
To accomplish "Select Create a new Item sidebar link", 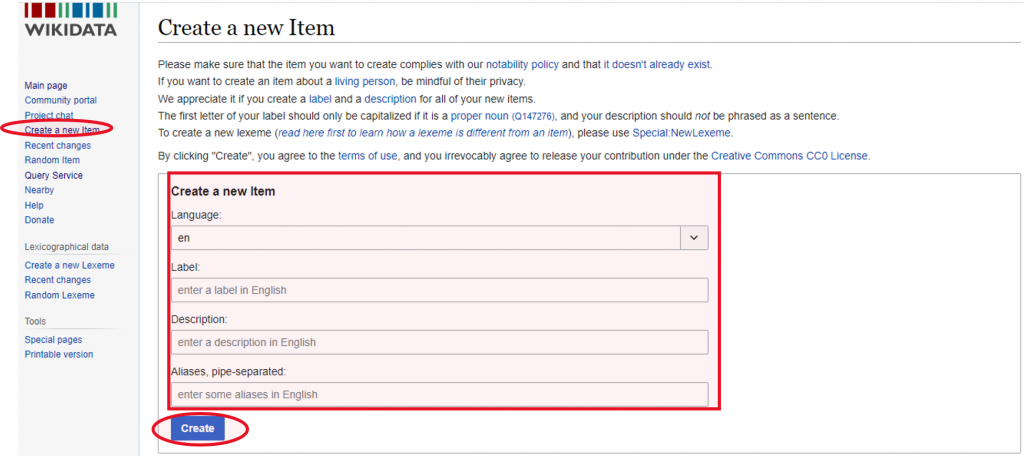I will coord(62,130).
